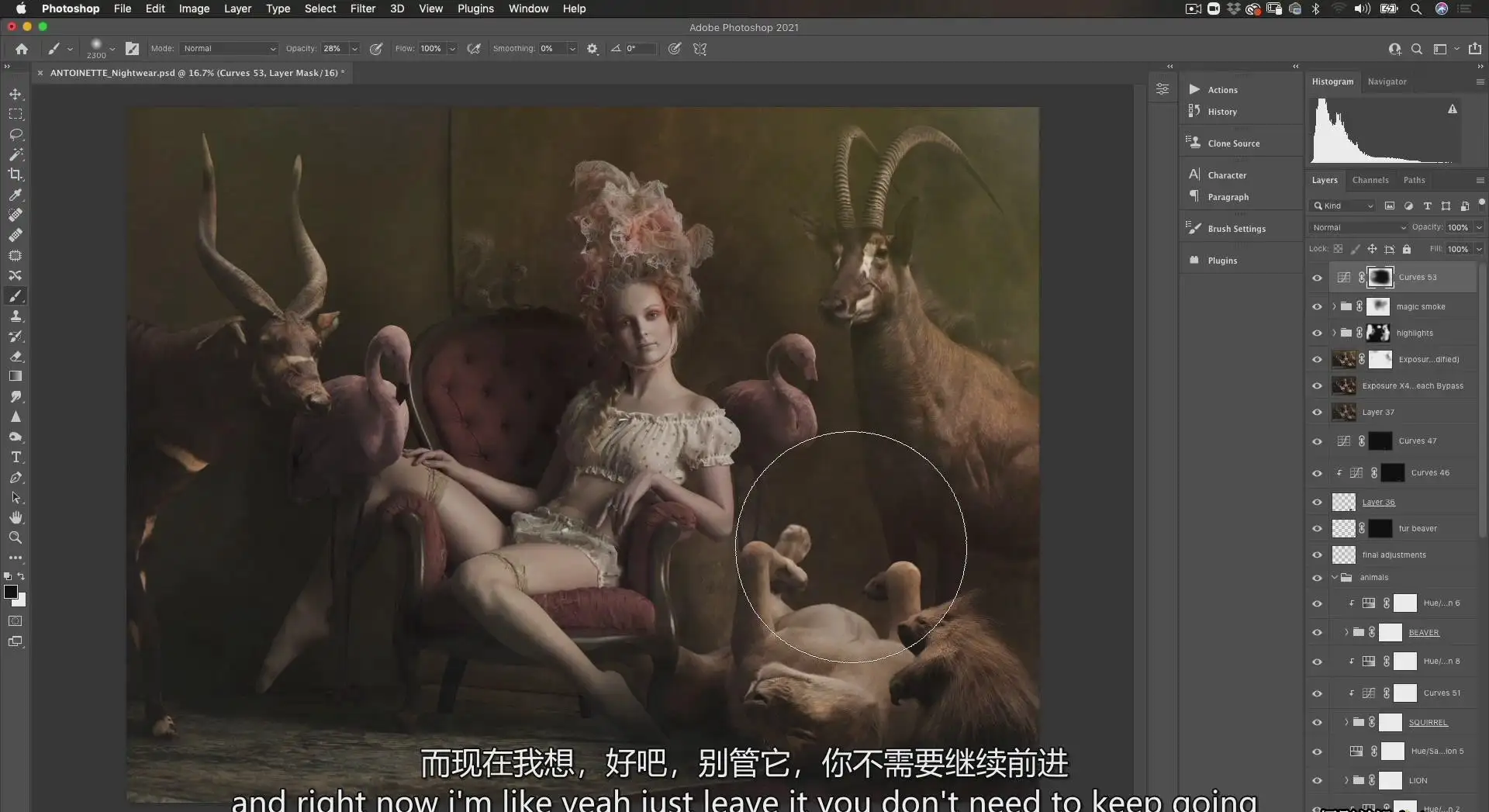This screenshot has width=1489, height=812.
Task: Select the Gradient tool
Action: (x=16, y=376)
